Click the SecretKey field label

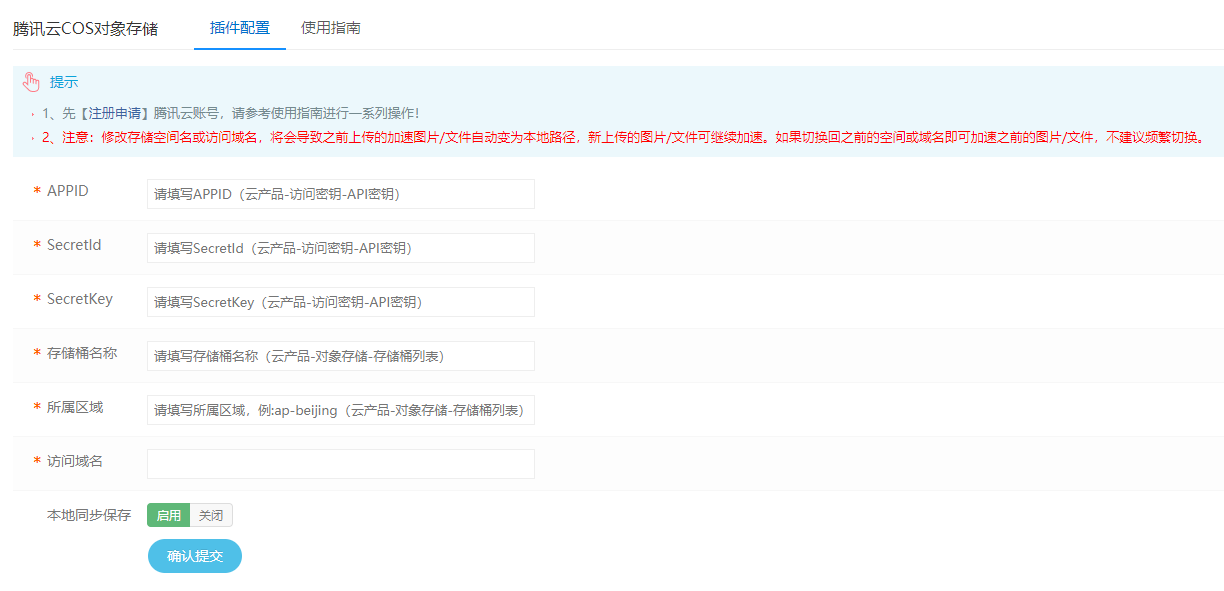80,299
